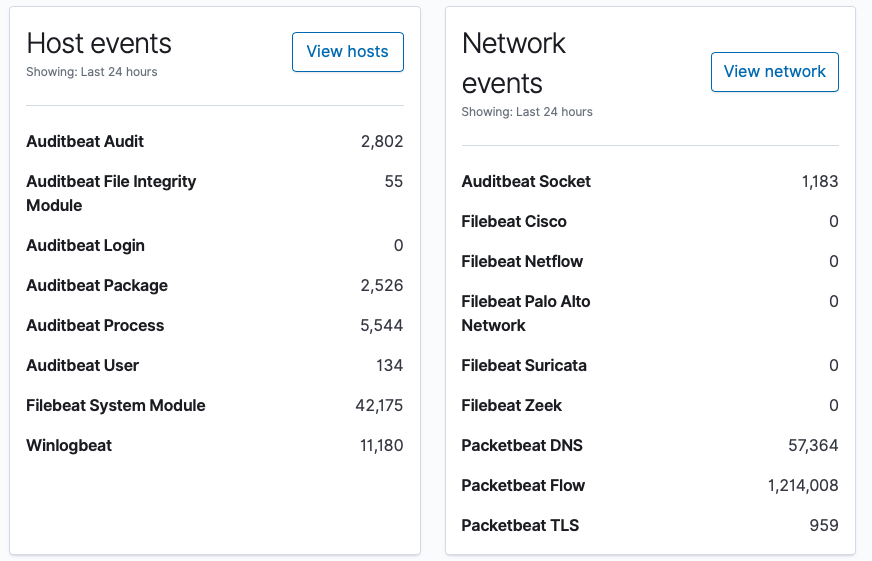Select the Filebeat Suricata entry
The image size is (872, 561).
click(x=524, y=365)
